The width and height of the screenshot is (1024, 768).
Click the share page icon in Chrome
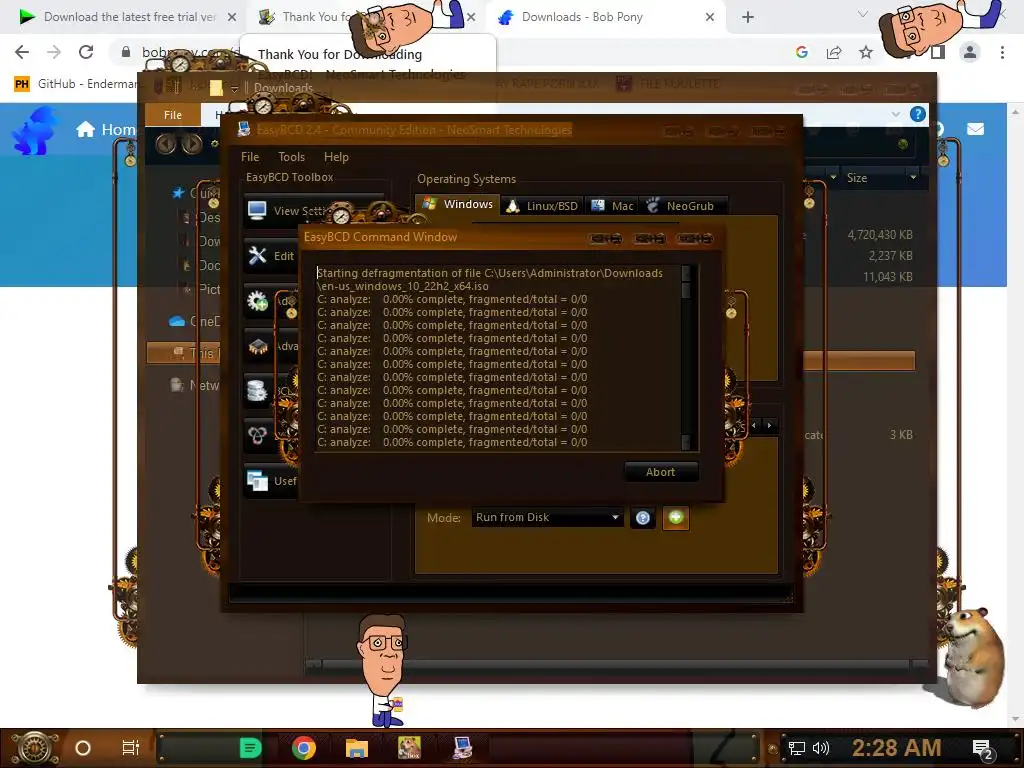click(834, 52)
